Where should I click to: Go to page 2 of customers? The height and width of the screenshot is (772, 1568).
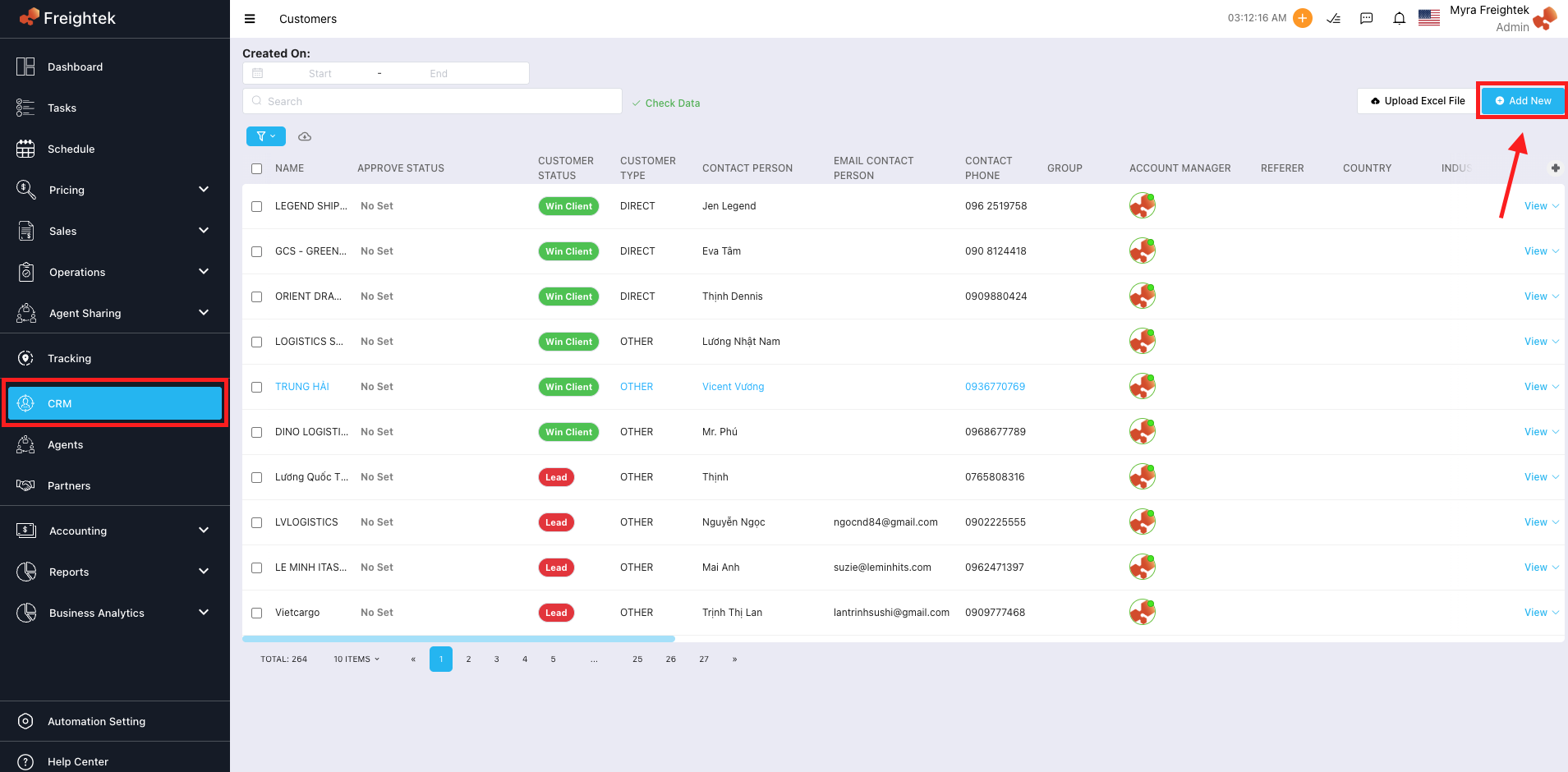point(468,659)
